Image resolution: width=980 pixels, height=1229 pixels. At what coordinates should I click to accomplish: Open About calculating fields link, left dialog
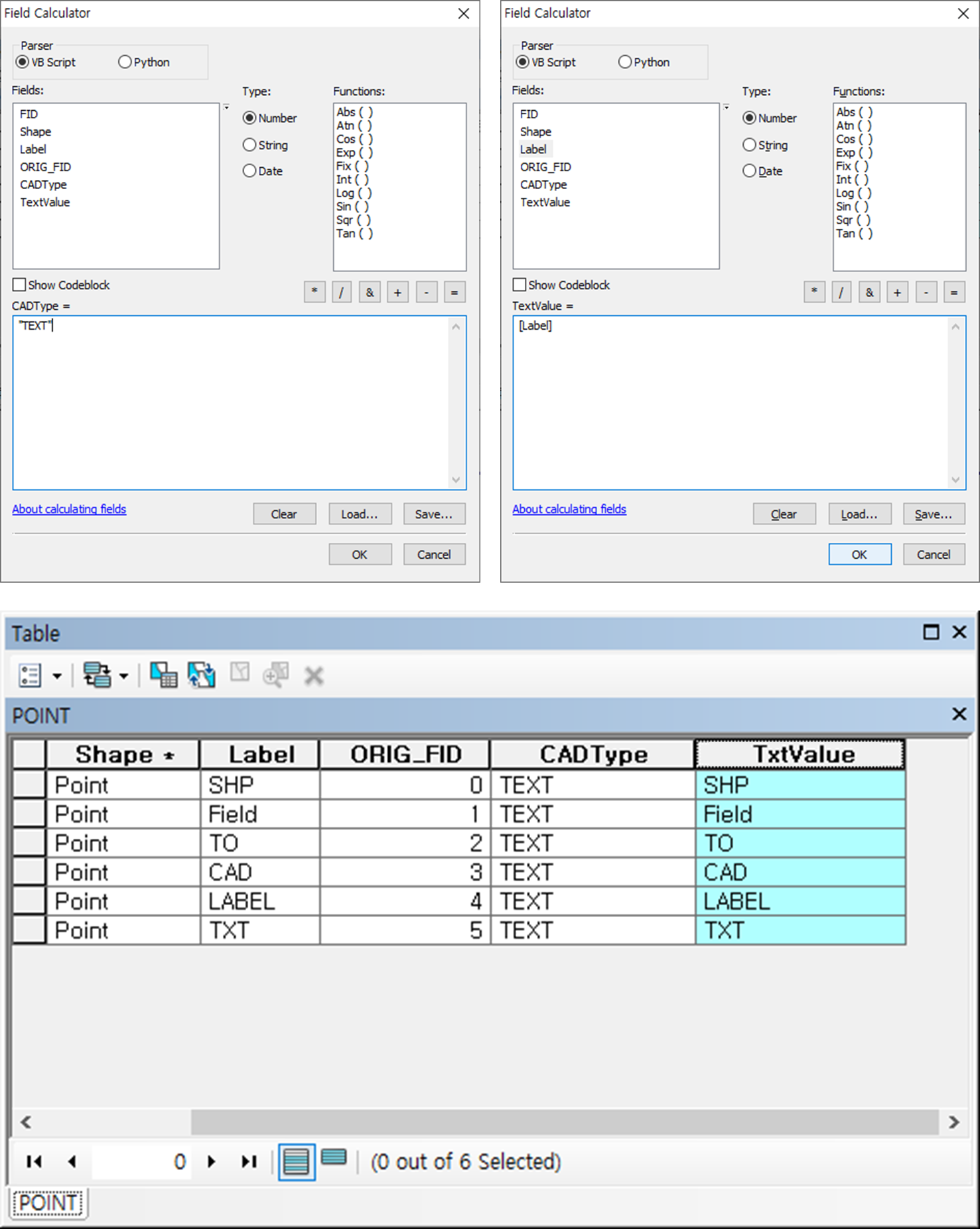coord(69,509)
